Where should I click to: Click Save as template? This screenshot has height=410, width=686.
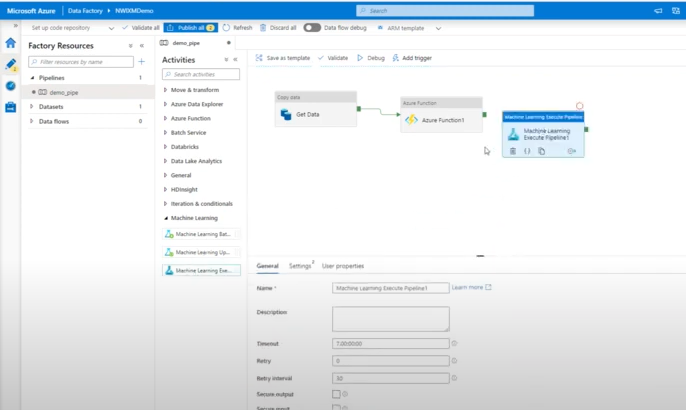pos(283,58)
